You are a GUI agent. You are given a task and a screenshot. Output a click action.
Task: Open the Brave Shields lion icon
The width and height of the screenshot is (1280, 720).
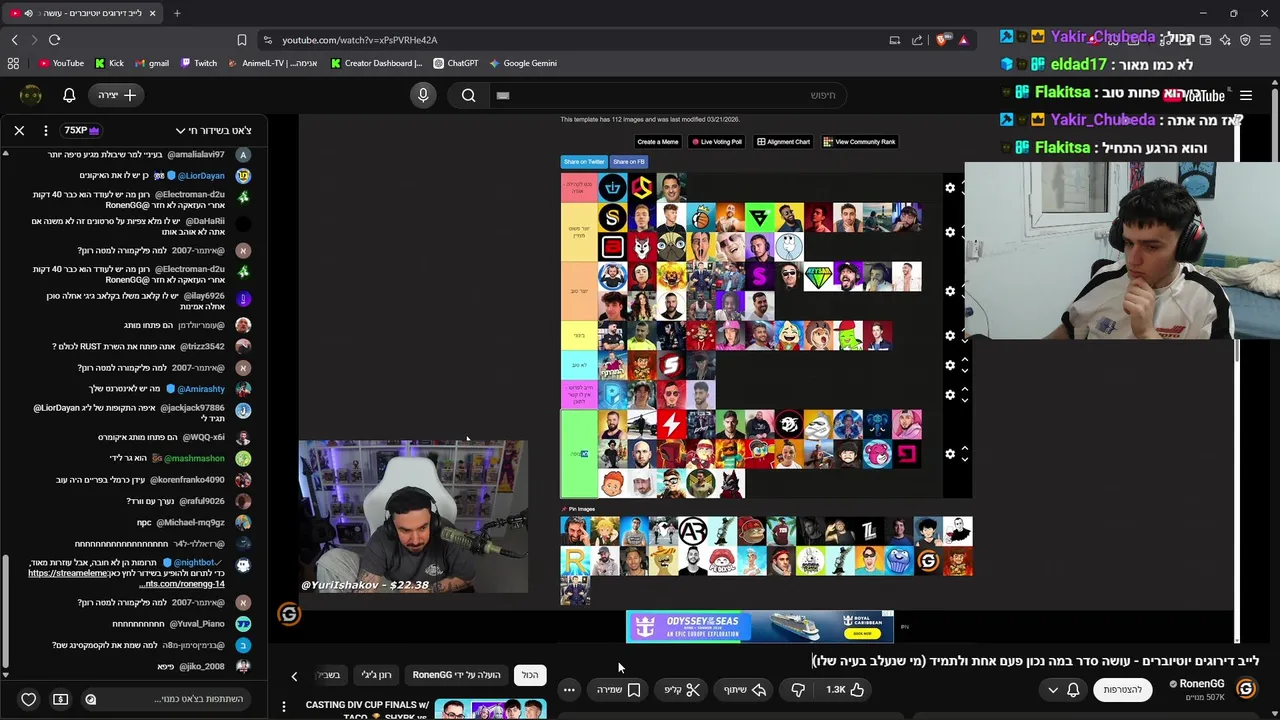[944, 40]
